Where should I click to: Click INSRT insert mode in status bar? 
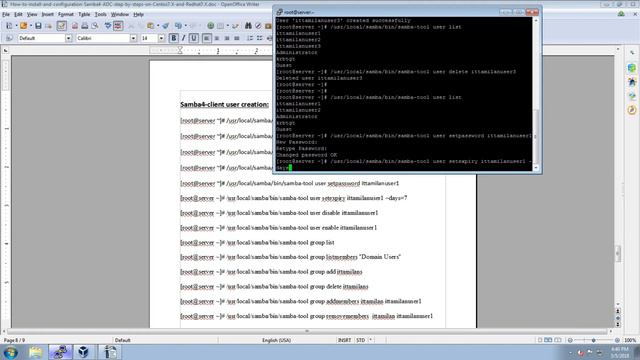(344, 340)
